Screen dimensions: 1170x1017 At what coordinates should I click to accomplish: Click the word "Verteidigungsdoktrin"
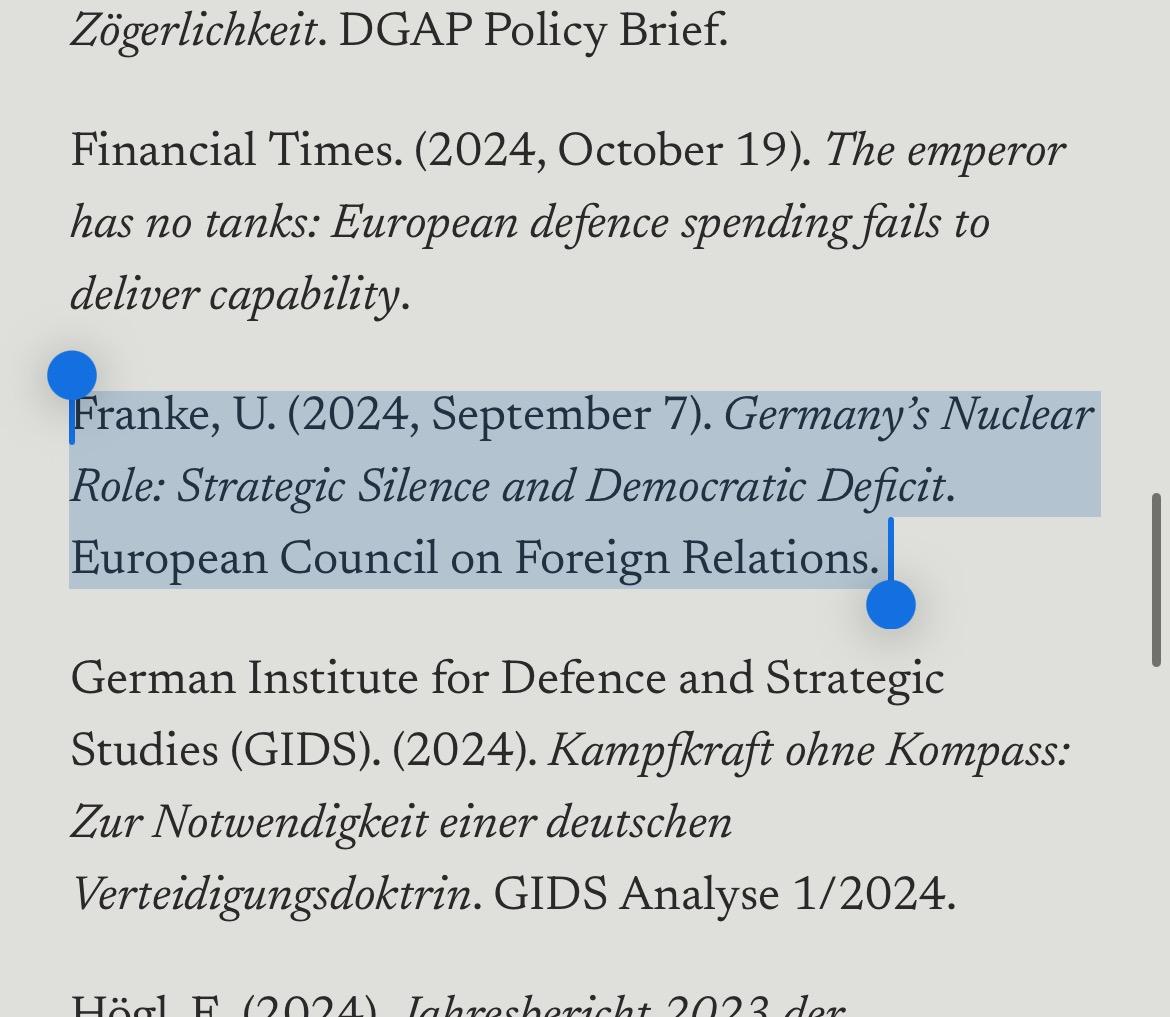point(270,896)
